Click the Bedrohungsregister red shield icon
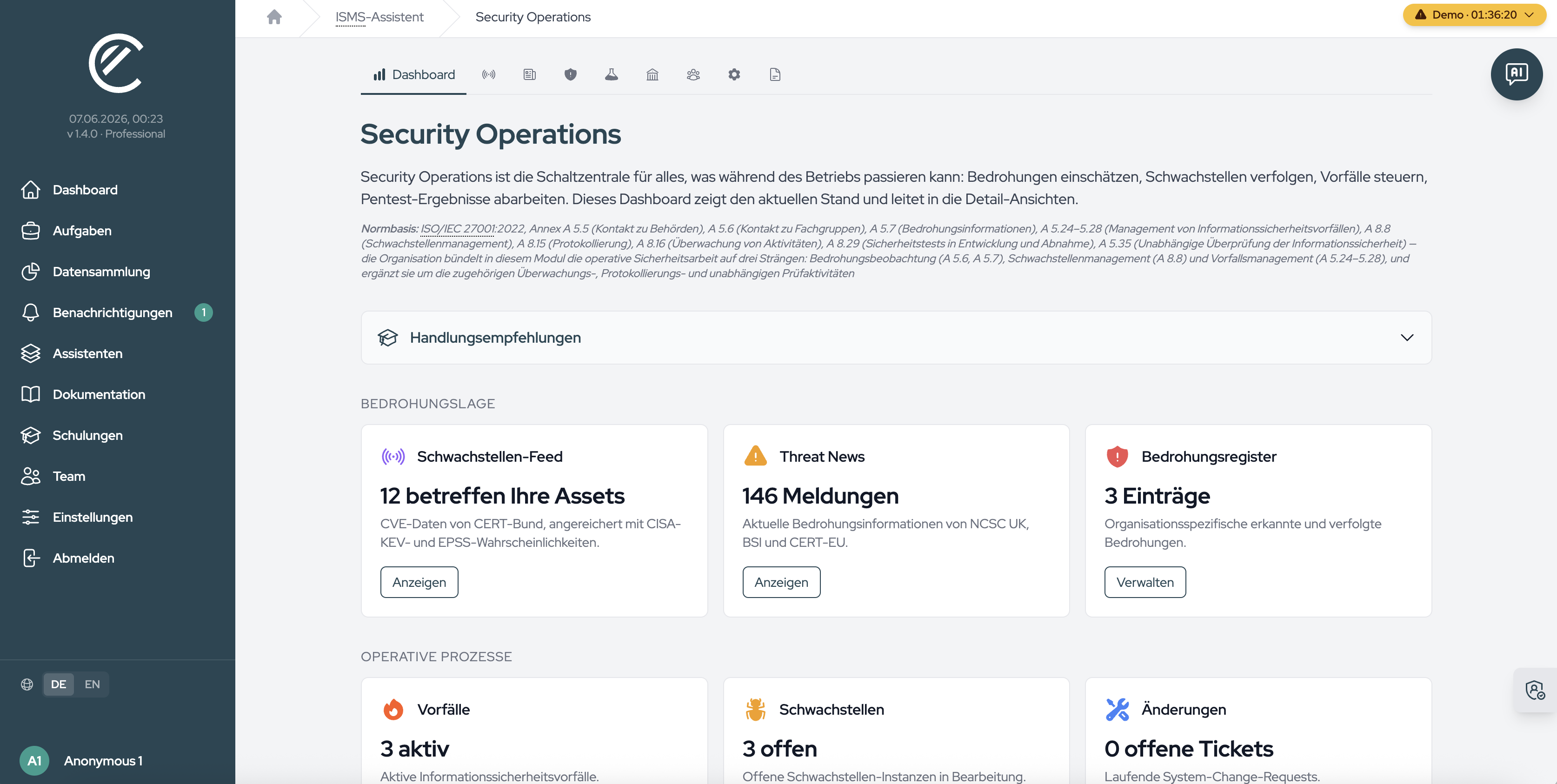1557x784 pixels. (x=1117, y=456)
